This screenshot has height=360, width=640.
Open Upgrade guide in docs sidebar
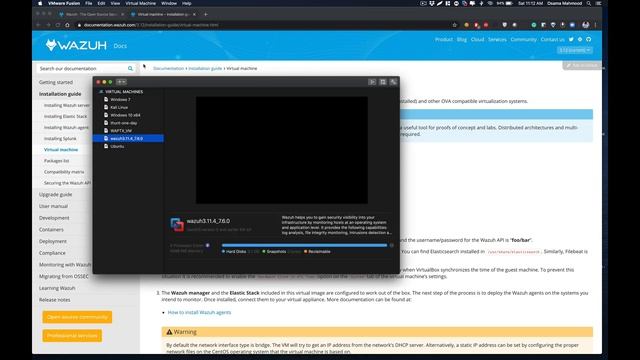56,195
